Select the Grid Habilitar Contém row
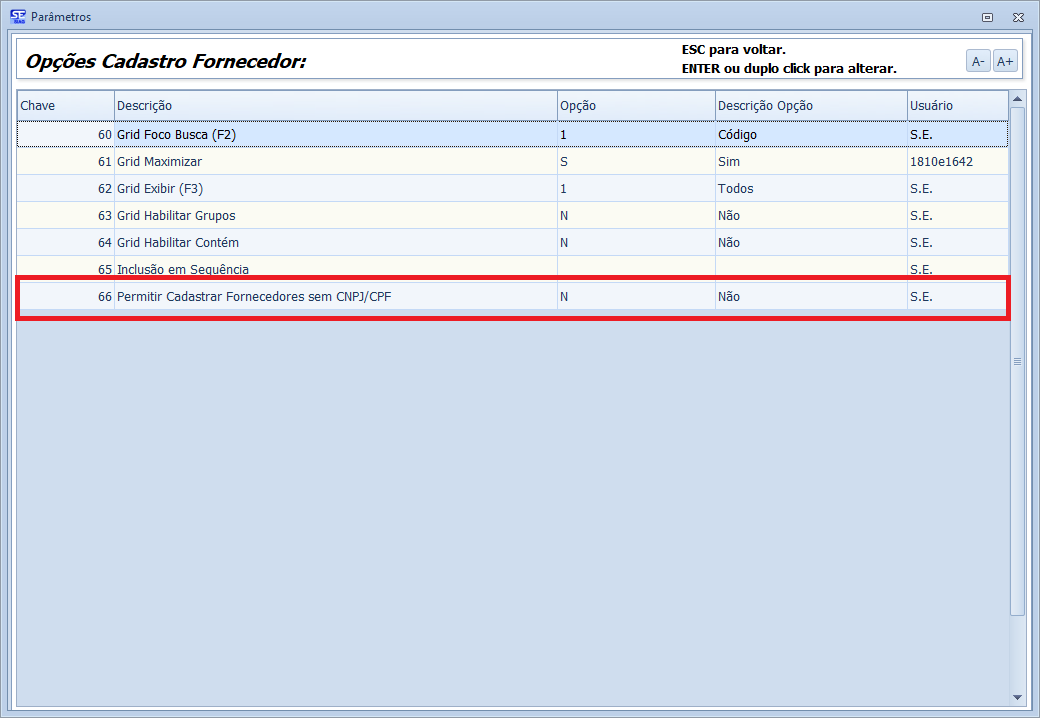The height and width of the screenshot is (718, 1040). point(335,242)
